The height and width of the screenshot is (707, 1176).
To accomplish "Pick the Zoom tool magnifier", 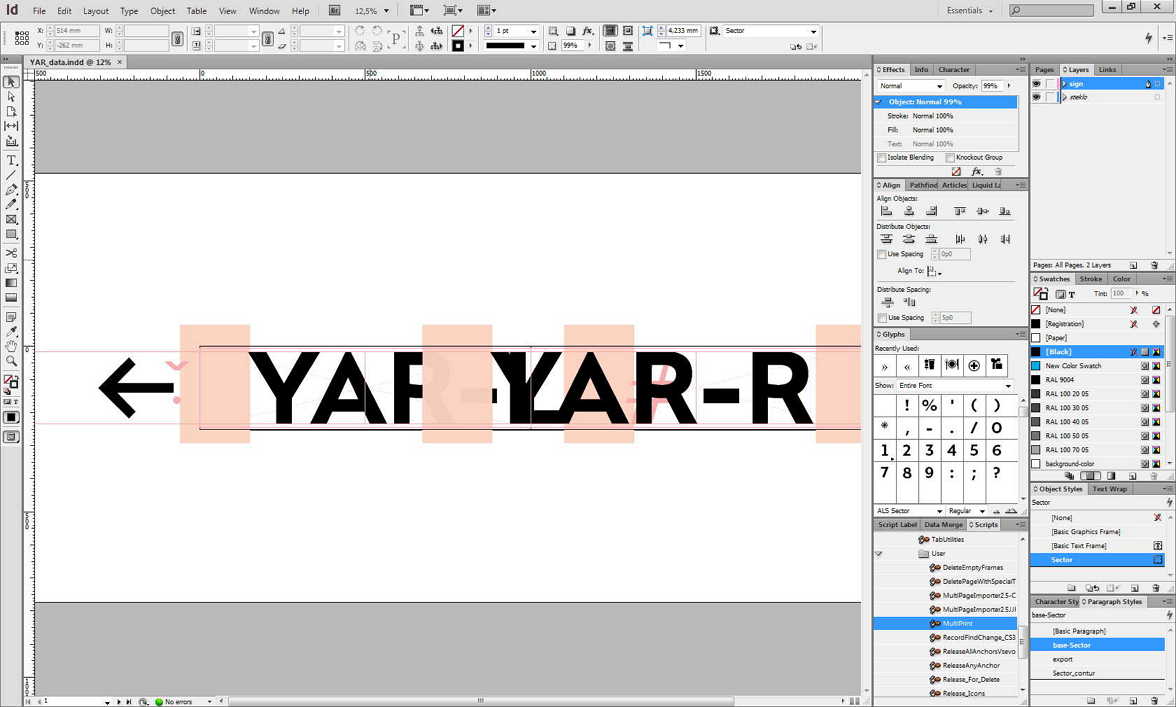I will coord(11,361).
